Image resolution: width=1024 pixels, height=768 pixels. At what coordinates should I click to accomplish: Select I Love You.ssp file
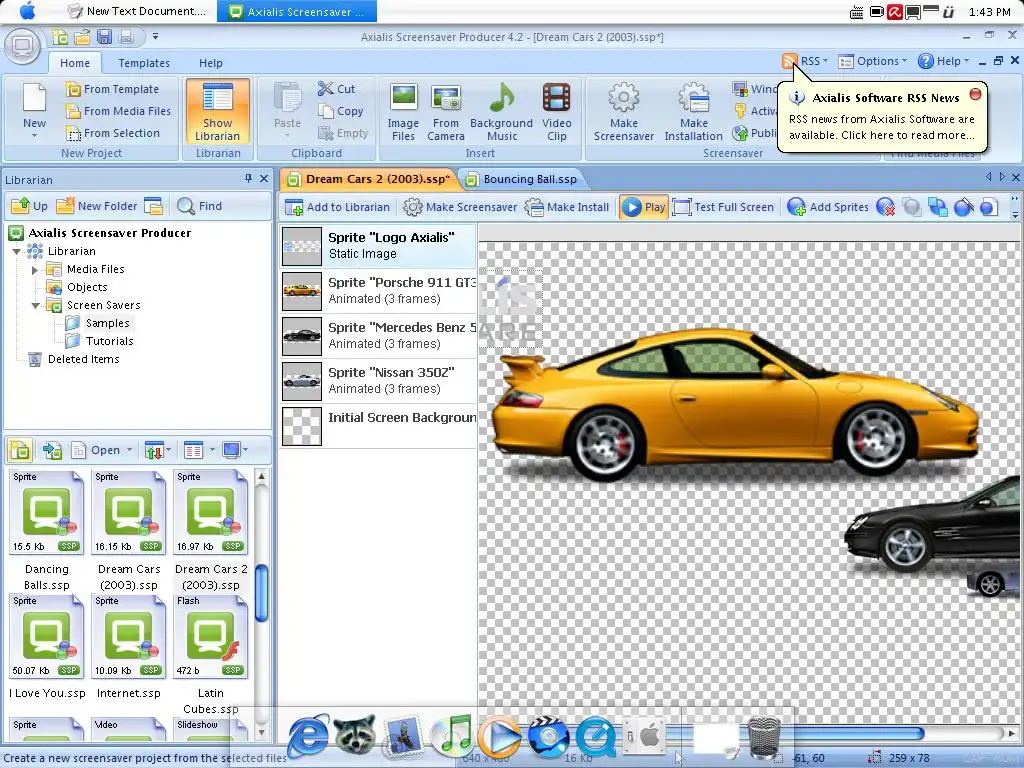tap(46, 647)
